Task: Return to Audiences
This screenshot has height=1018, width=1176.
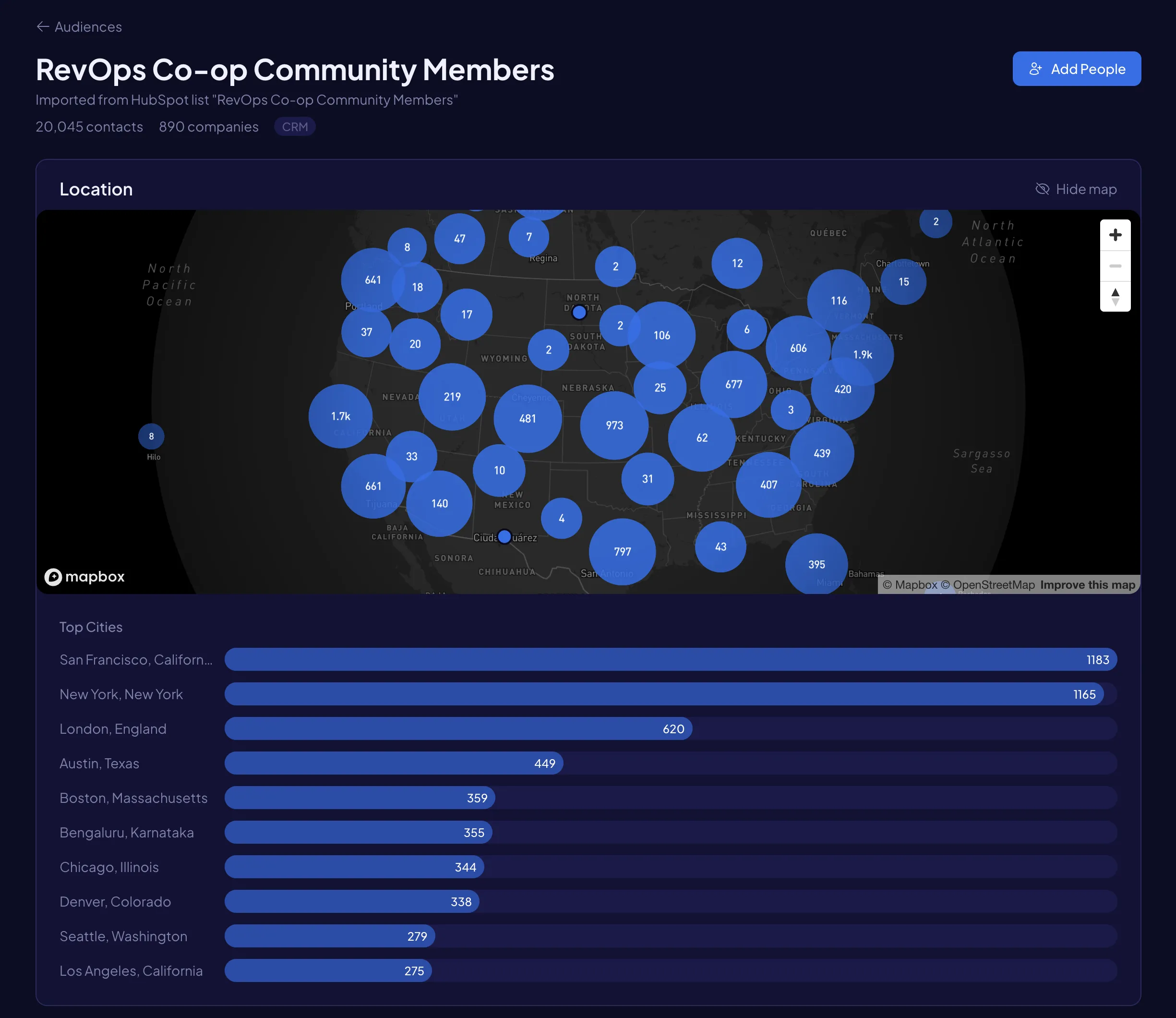Action: click(87, 26)
